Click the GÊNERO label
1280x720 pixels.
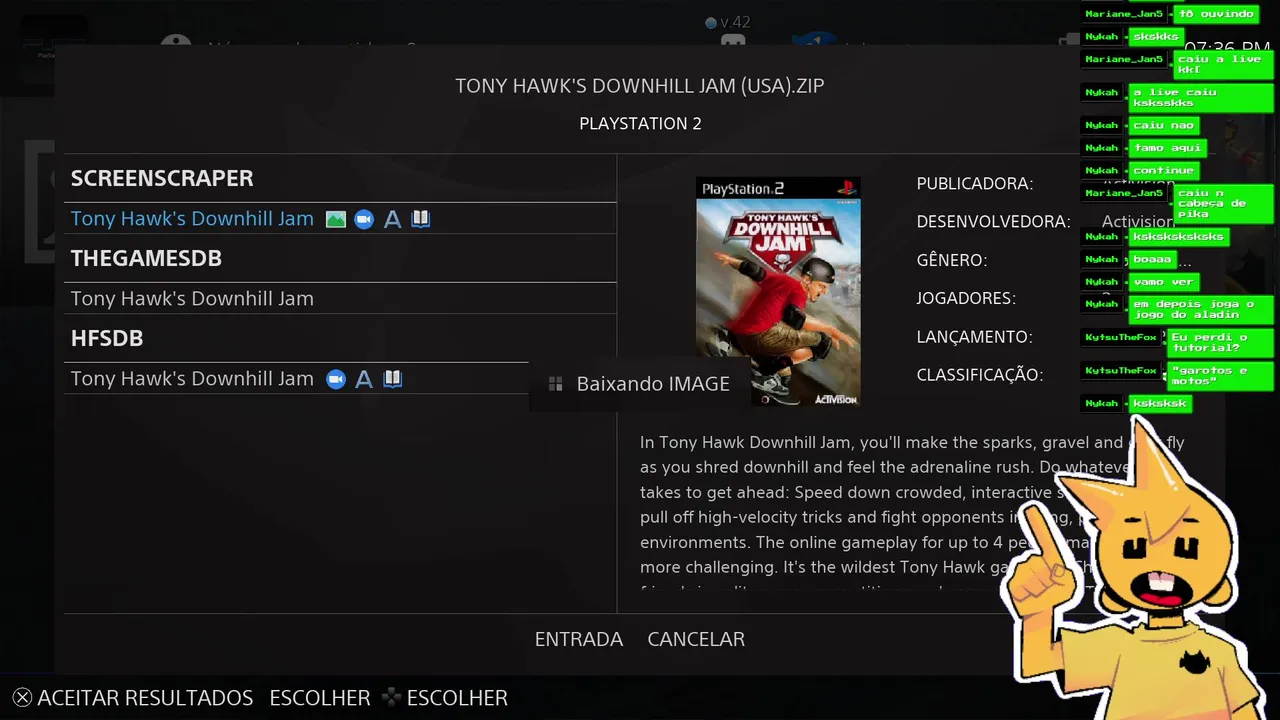952,260
